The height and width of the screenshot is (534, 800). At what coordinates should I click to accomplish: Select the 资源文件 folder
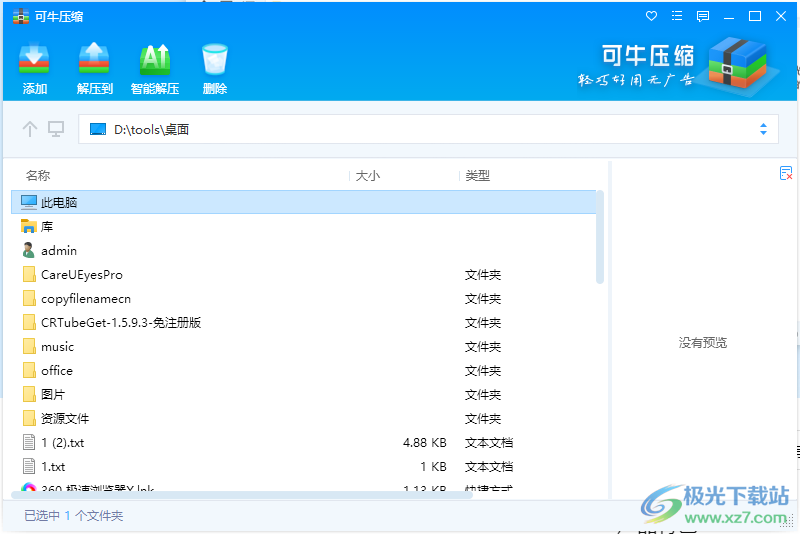point(65,418)
